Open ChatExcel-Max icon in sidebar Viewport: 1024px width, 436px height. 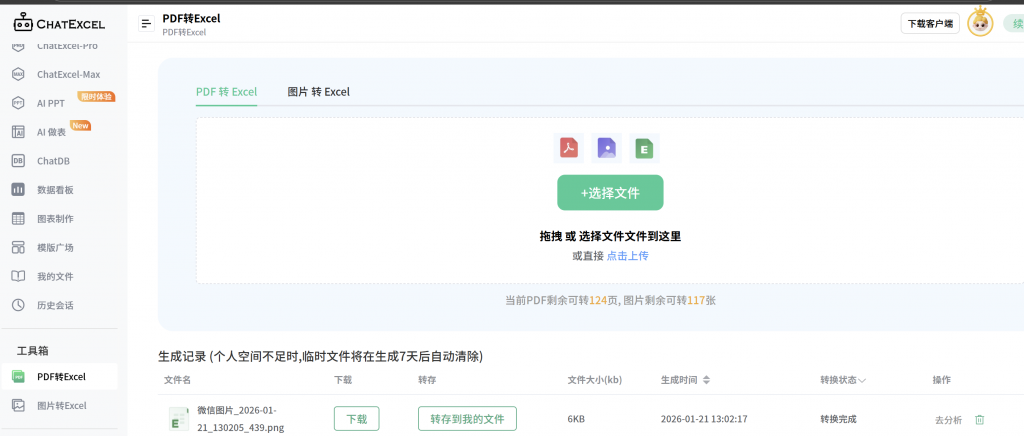point(18,74)
